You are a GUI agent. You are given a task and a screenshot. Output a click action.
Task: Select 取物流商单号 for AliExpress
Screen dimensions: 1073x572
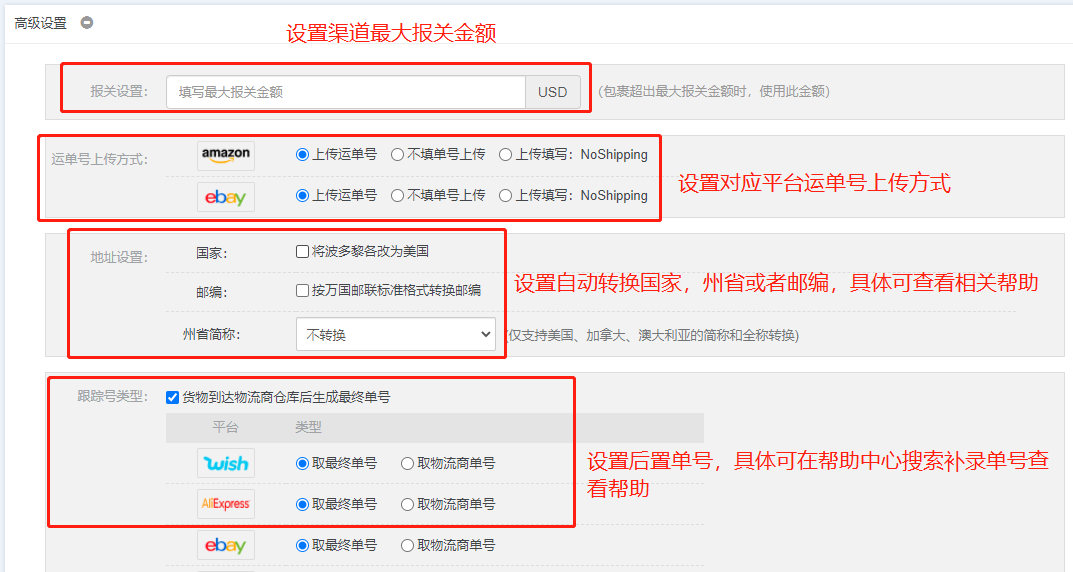point(408,504)
